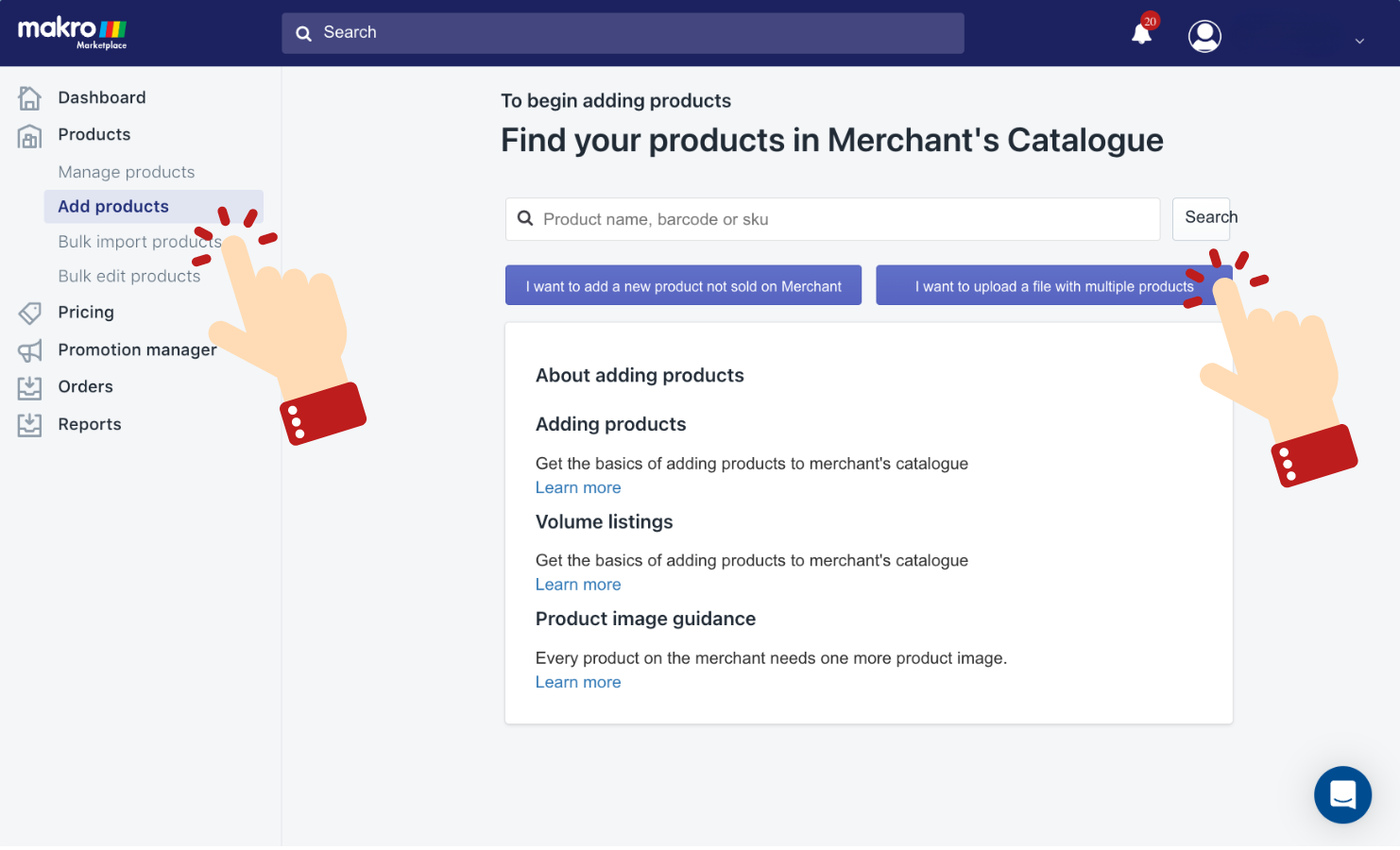This screenshot has height=850, width=1400.
Task: Click the Reports download icon
Action: (x=29, y=425)
